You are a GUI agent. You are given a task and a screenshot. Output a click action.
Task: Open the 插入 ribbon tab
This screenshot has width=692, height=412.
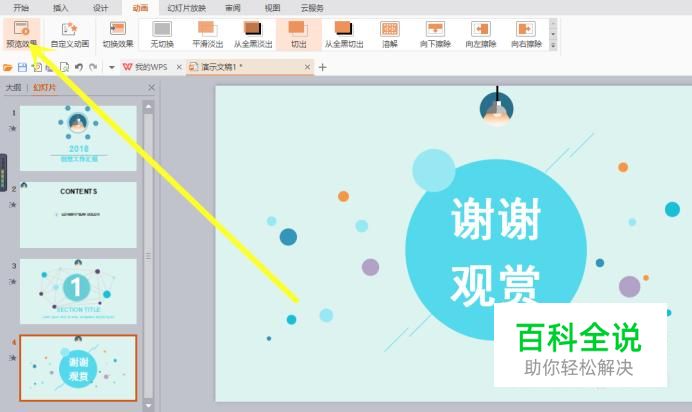click(60, 7)
